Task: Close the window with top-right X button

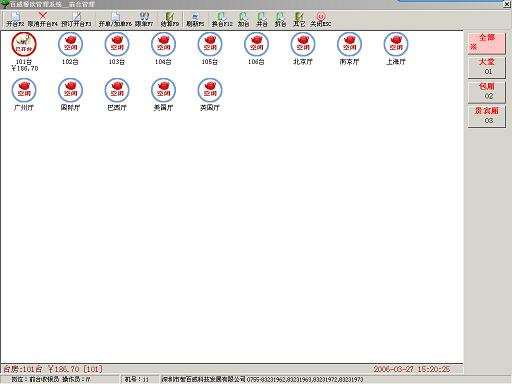Action: 507,4
